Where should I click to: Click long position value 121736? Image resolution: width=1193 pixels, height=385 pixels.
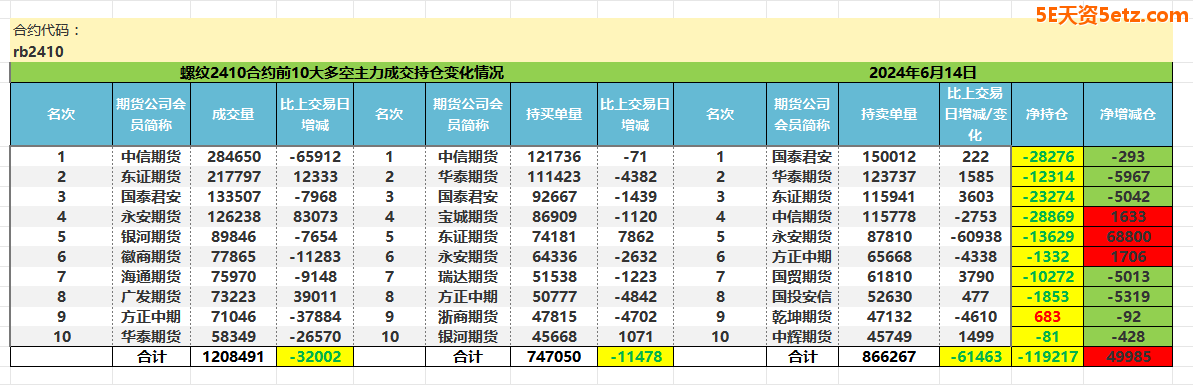[x=554, y=157]
